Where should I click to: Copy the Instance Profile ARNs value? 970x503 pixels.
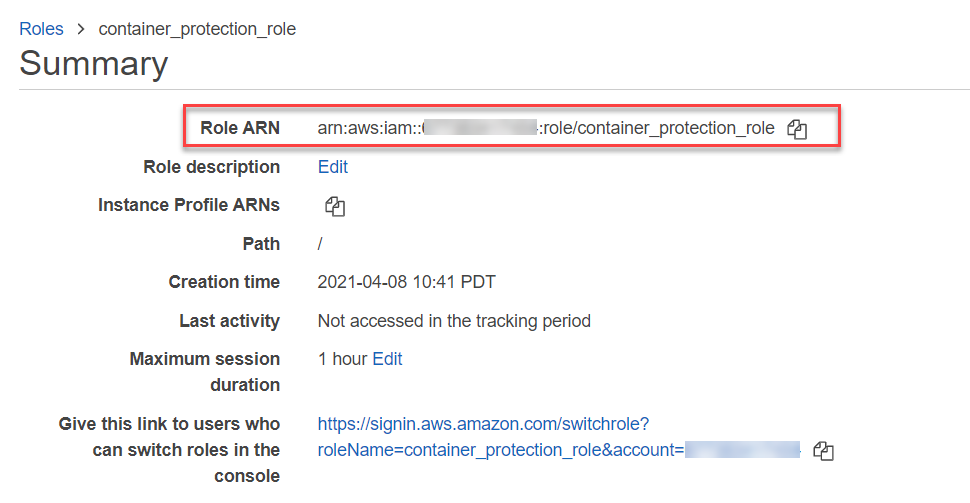(335, 206)
